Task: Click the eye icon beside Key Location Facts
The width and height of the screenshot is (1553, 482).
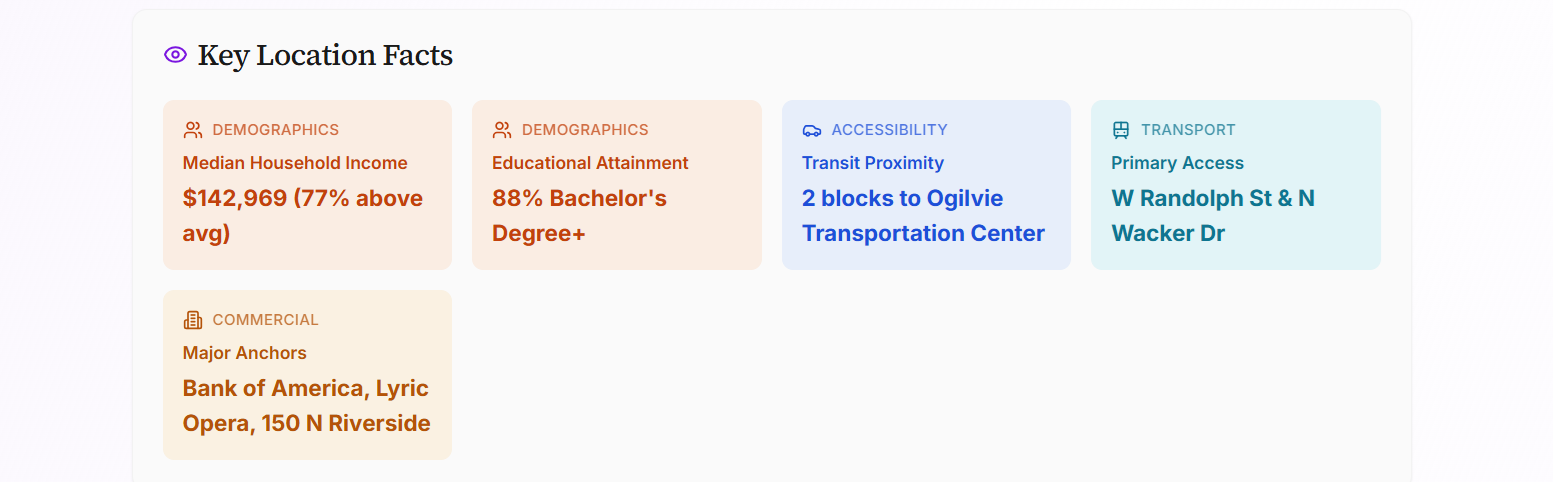Action: pyautogui.click(x=175, y=55)
